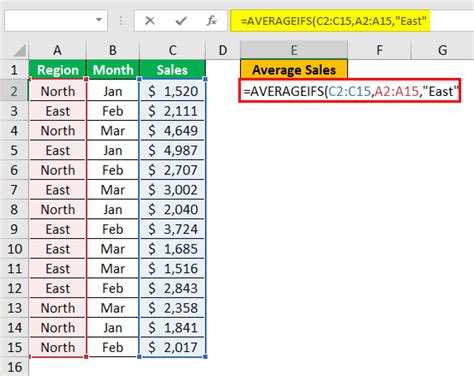Select column A header

[57, 50]
